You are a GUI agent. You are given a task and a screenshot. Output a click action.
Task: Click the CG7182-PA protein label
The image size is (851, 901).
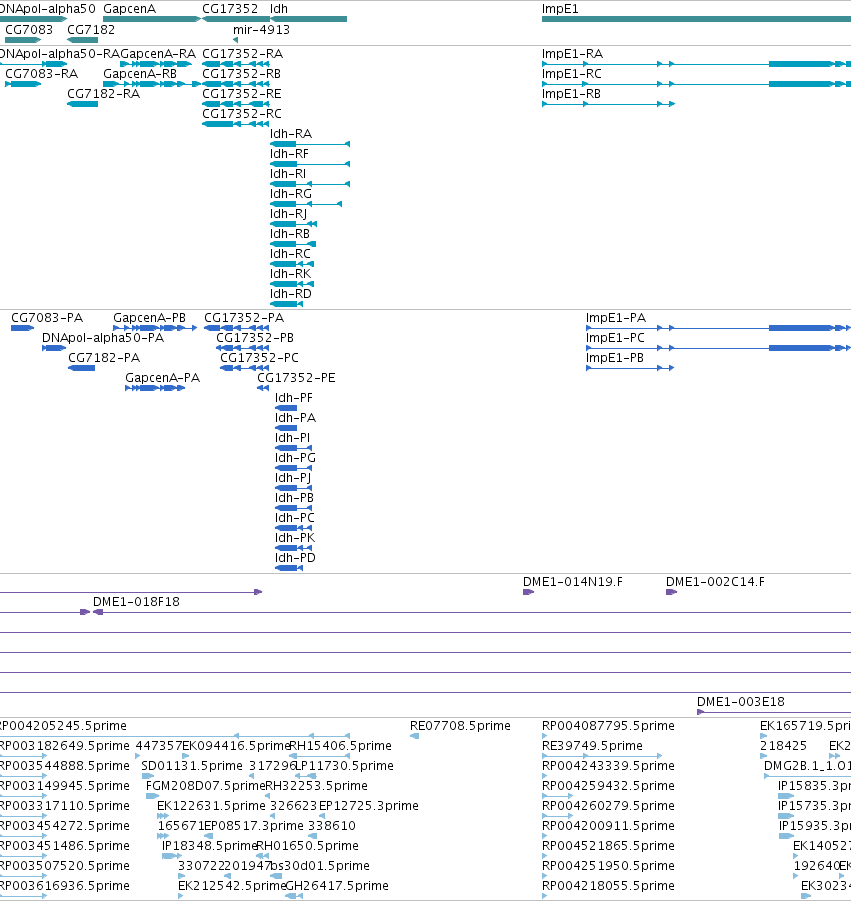click(104, 358)
